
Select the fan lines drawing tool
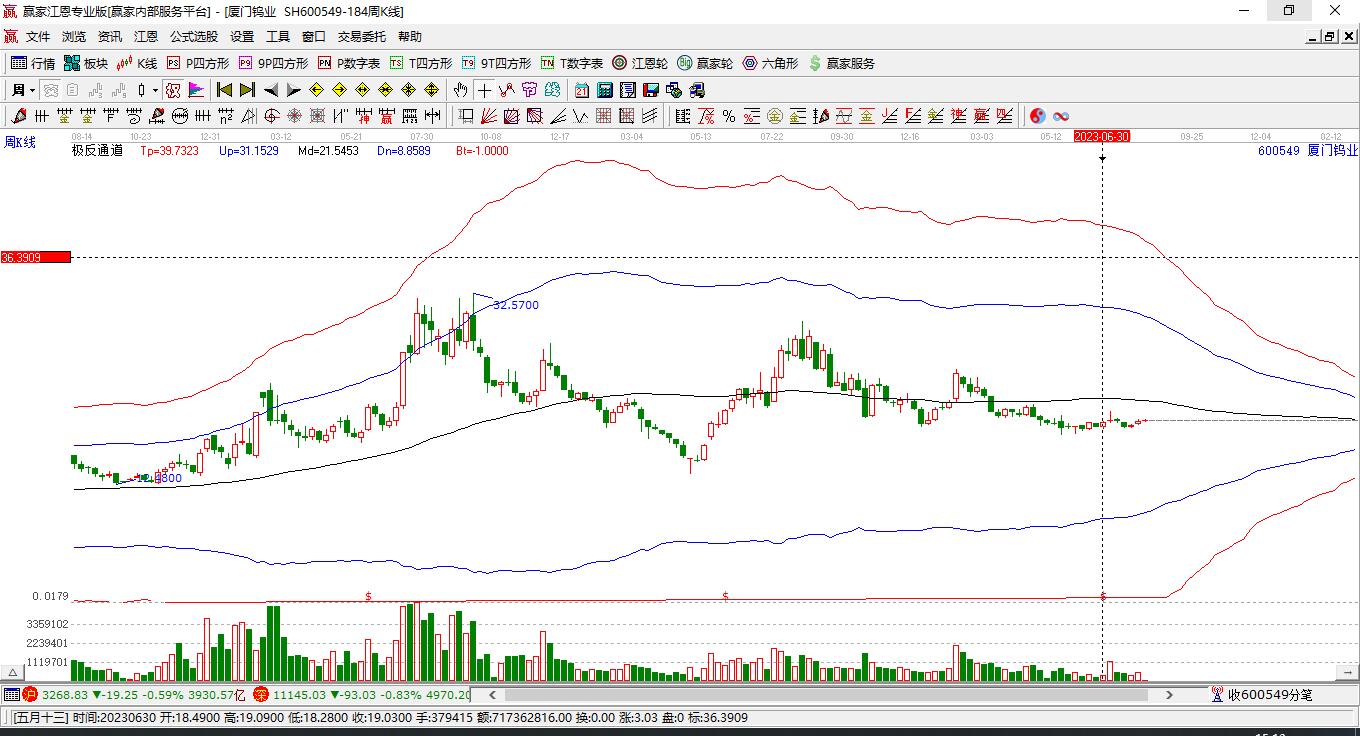489,116
